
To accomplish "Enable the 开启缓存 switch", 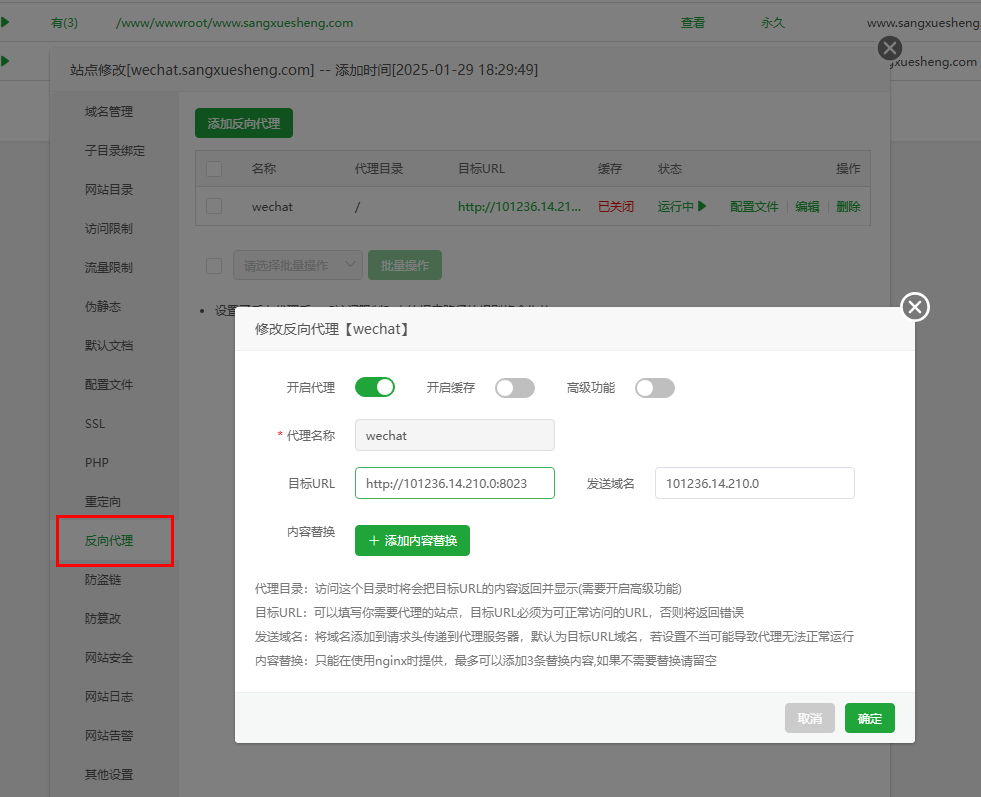I will tap(515, 388).
